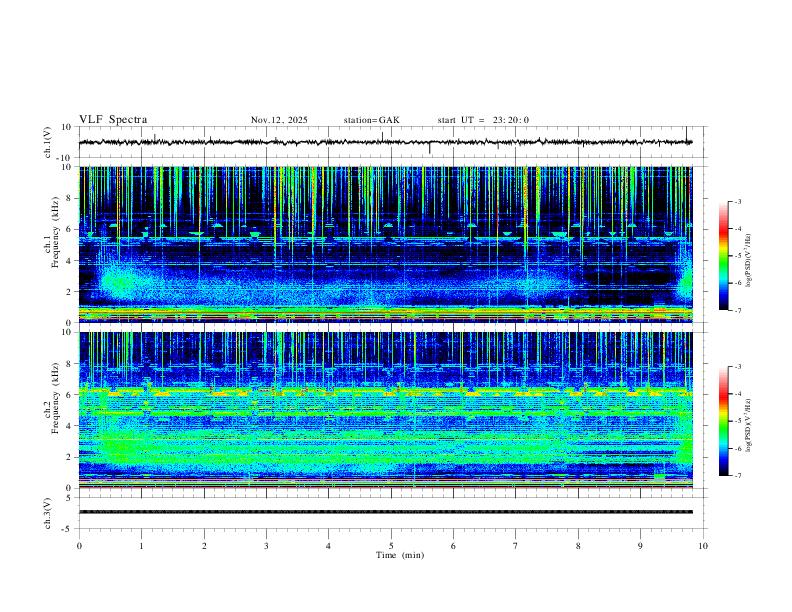Click the ch.1 voltage waveform trace
The image size is (792, 612).
(385, 142)
